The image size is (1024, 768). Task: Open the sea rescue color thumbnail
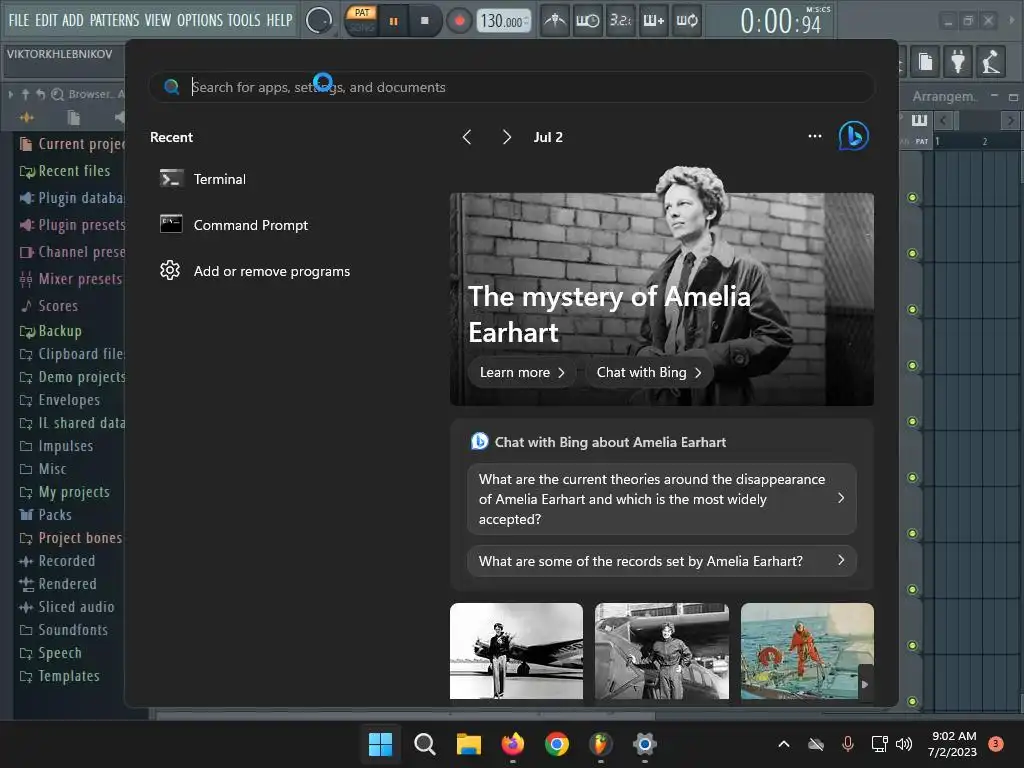(x=807, y=651)
